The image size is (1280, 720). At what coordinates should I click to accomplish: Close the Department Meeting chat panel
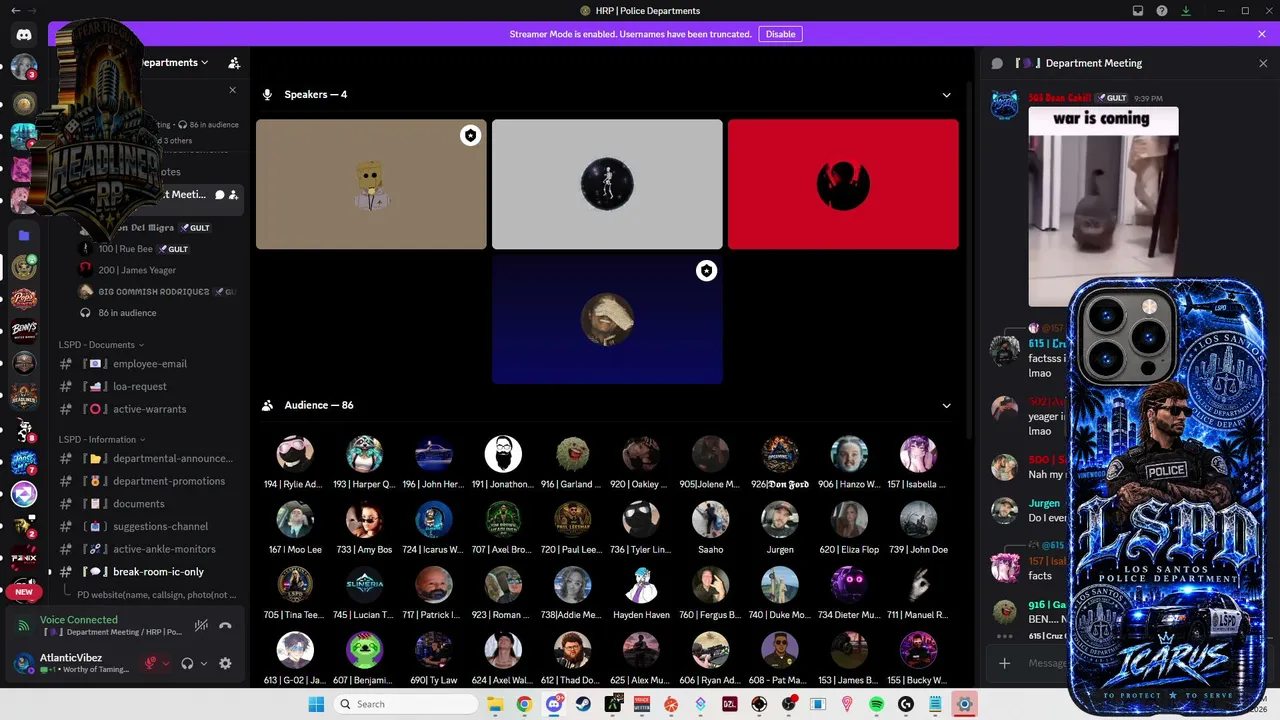point(1262,63)
